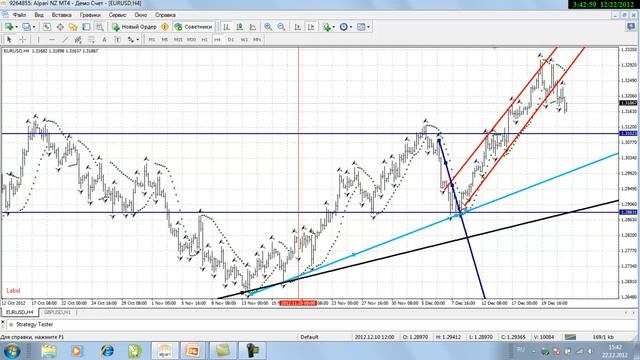Viewport: 640px width, 360px height.
Task: Open the Вид menu
Action: (39, 15)
